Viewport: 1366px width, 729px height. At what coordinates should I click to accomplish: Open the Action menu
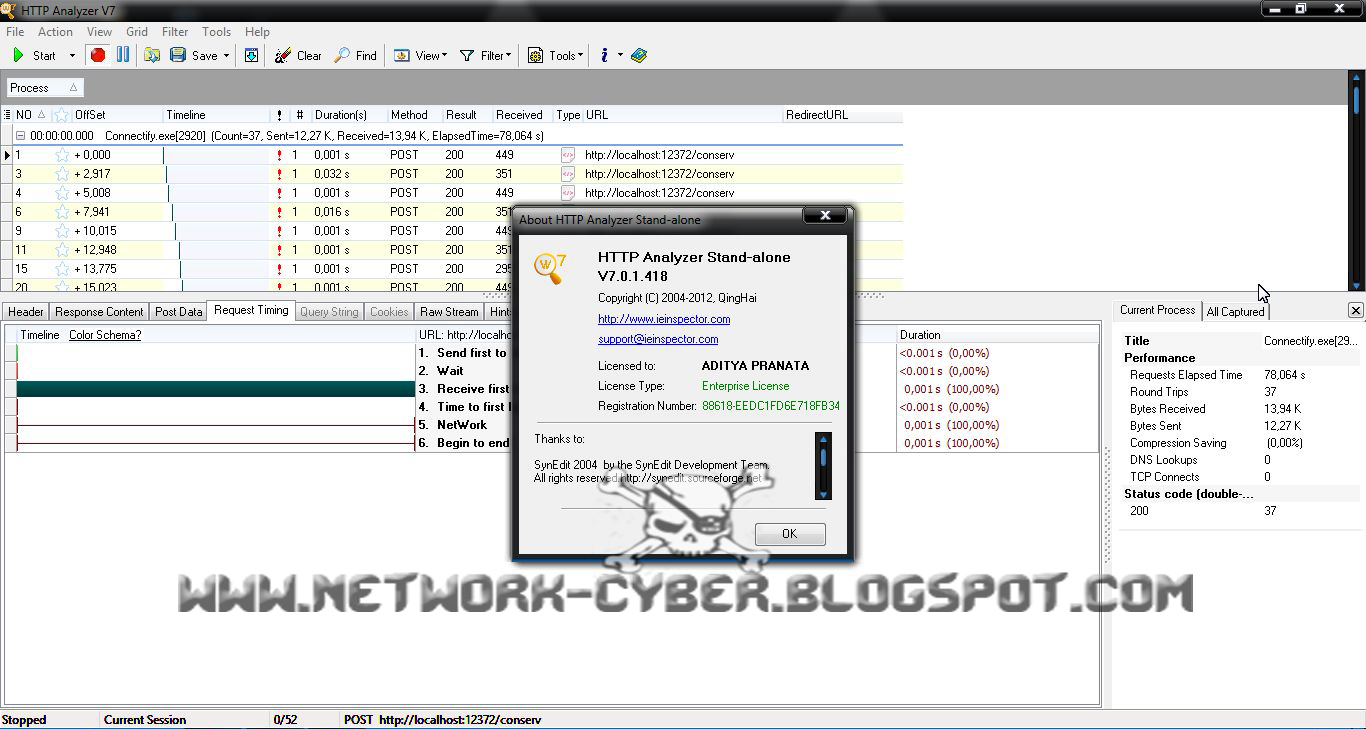click(55, 32)
